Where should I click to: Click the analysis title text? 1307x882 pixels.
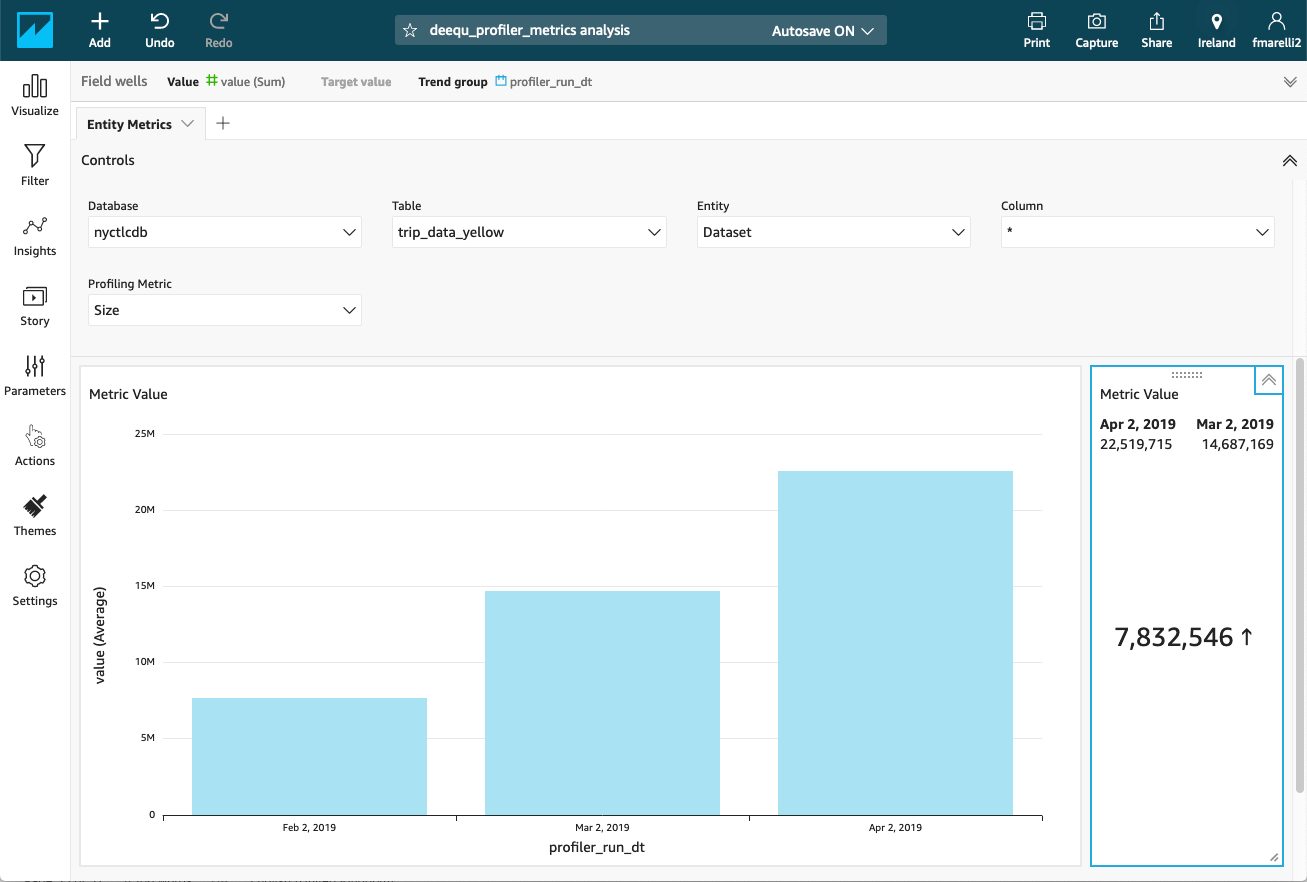pyautogui.click(x=530, y=30)
